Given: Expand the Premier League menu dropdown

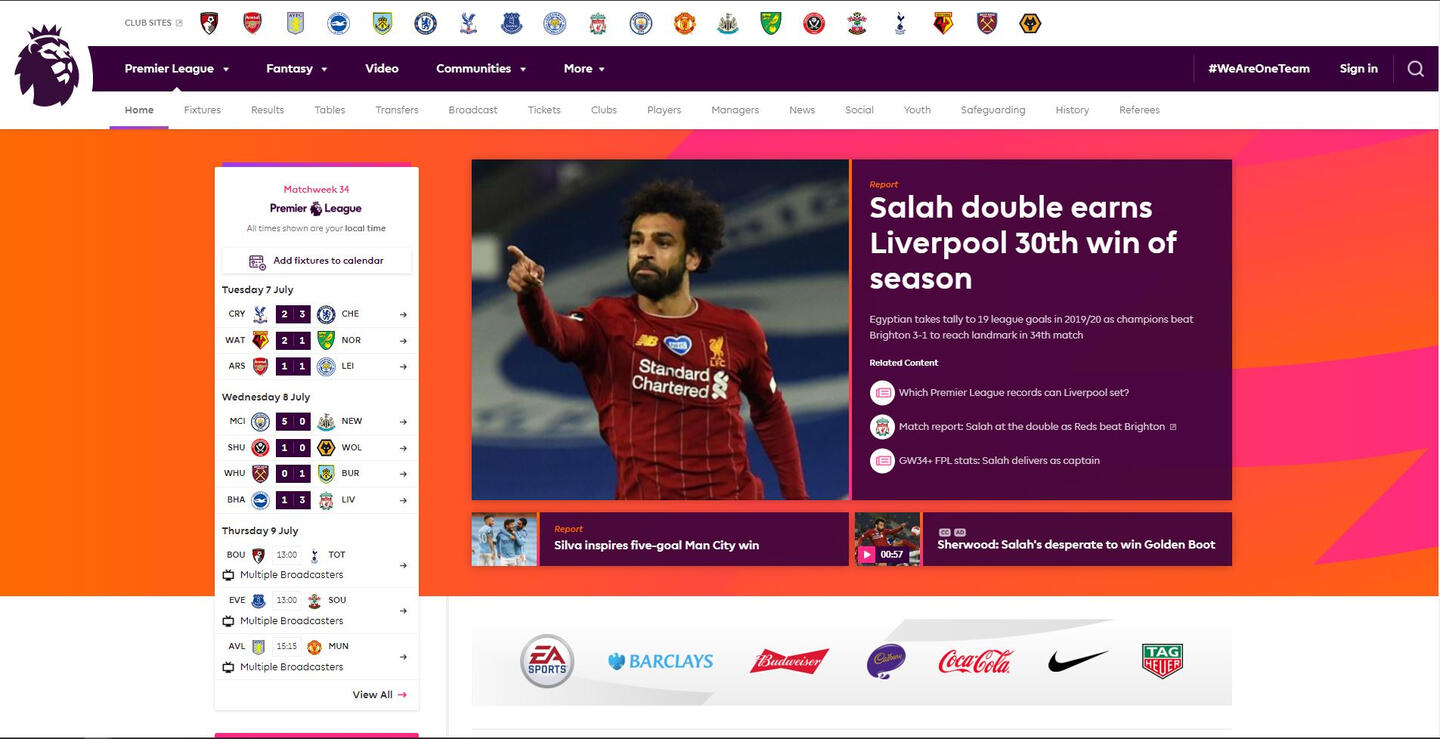Looking at the screenshot, I should (177, 69).
